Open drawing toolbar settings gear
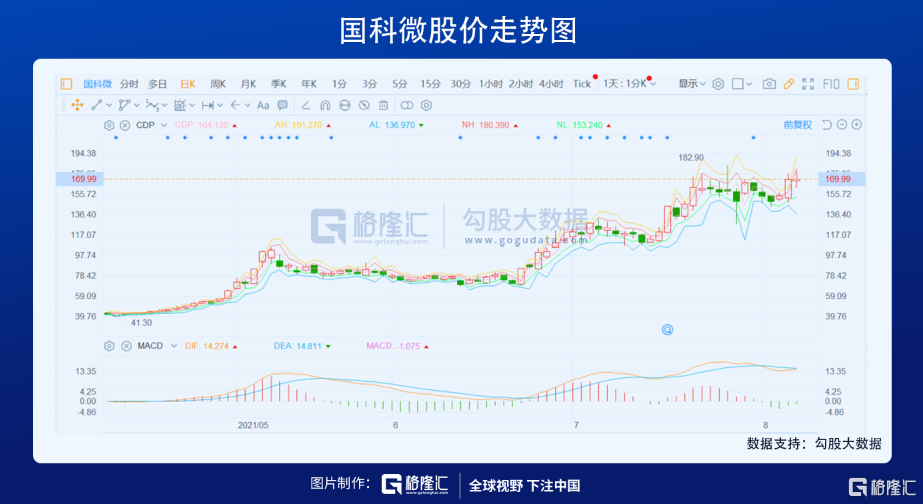The width and height of the screenshot is (923, 504). point(426,105)
